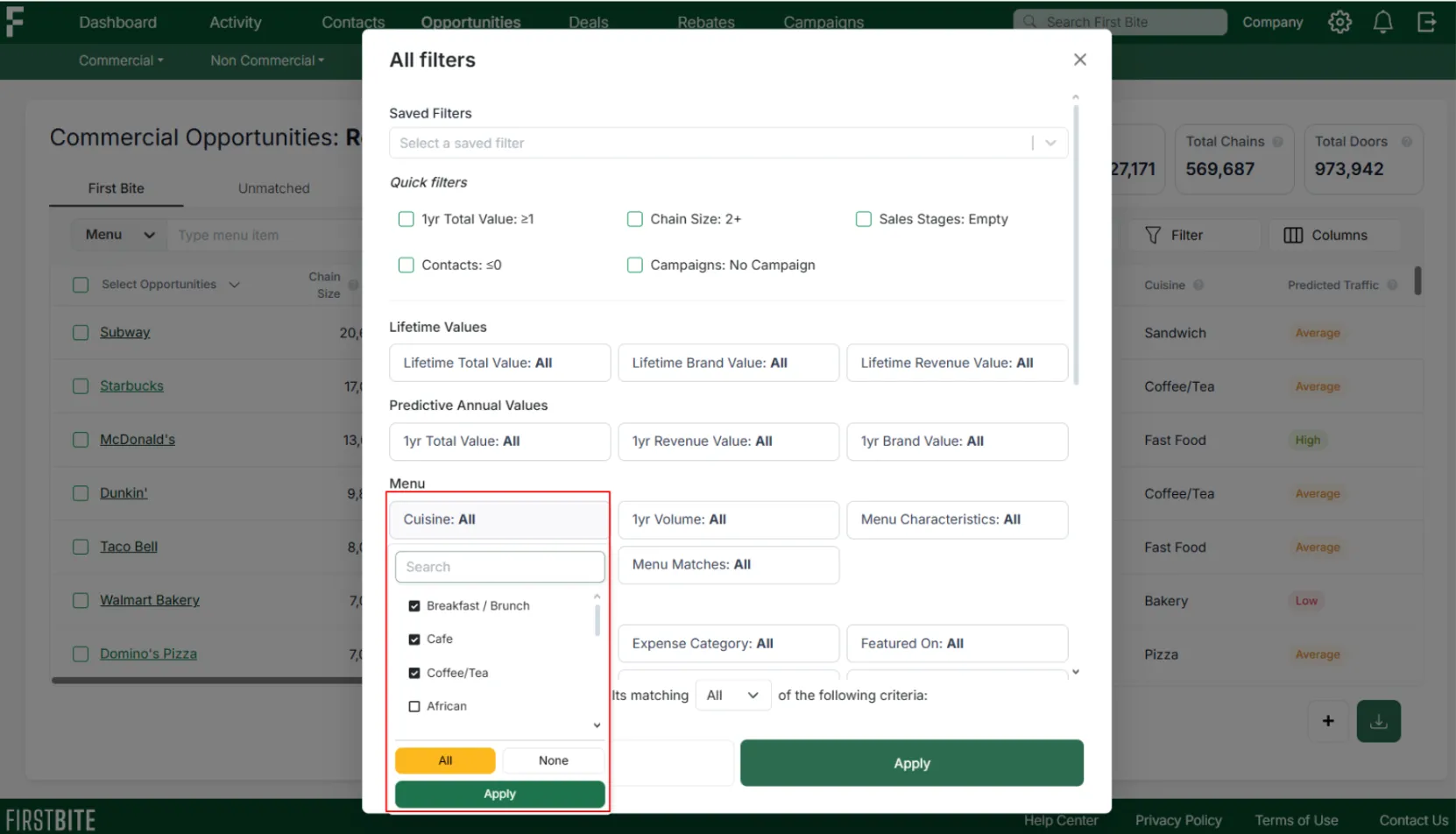Image resolution: width=1456 pixels, height=834 pixels.
Task: Click the funnel Filter icon
Action: (x=1153, y=235)
